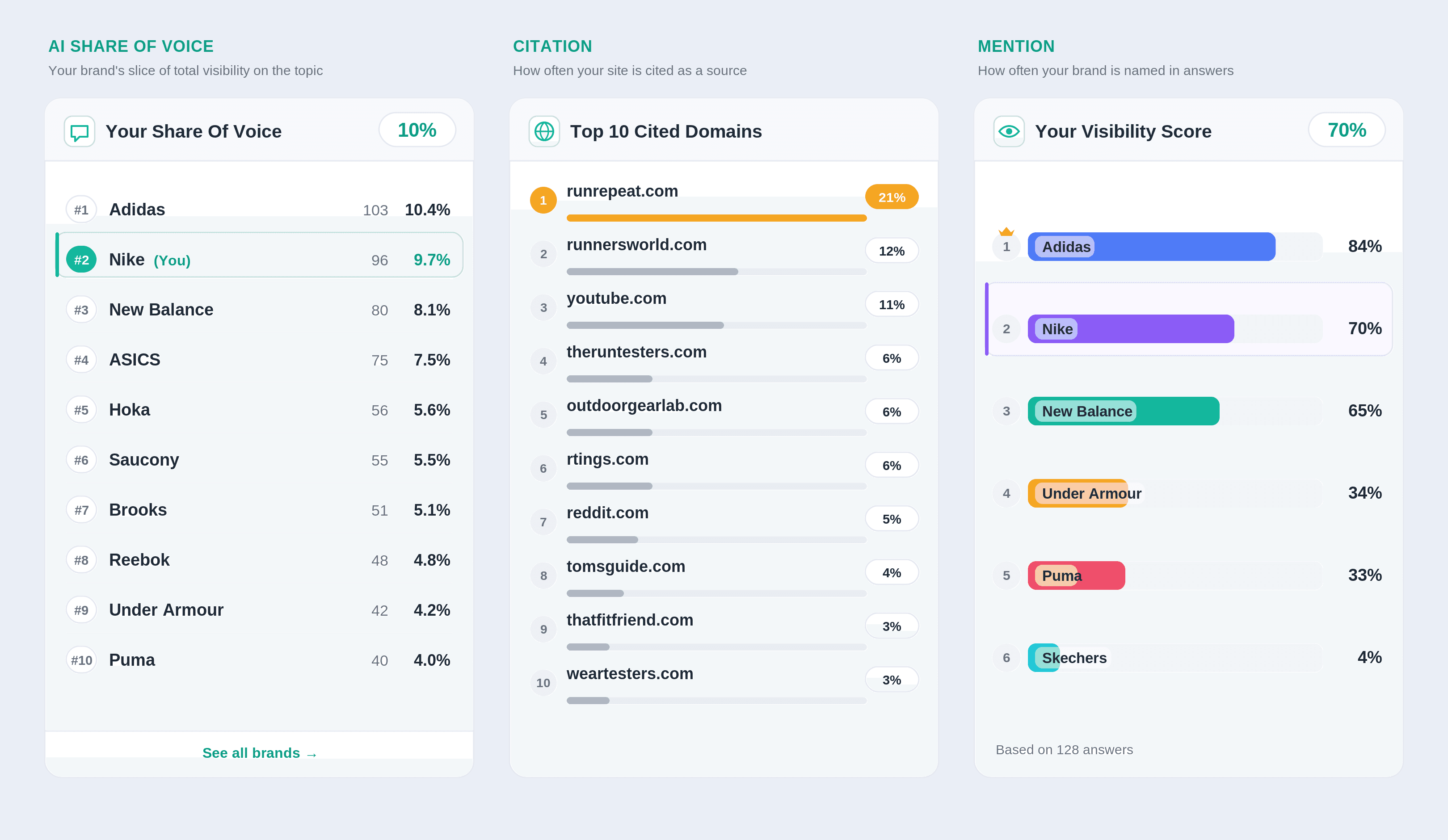Click the rank 8 circle for tomsguide.com

(x=543, y=575)
